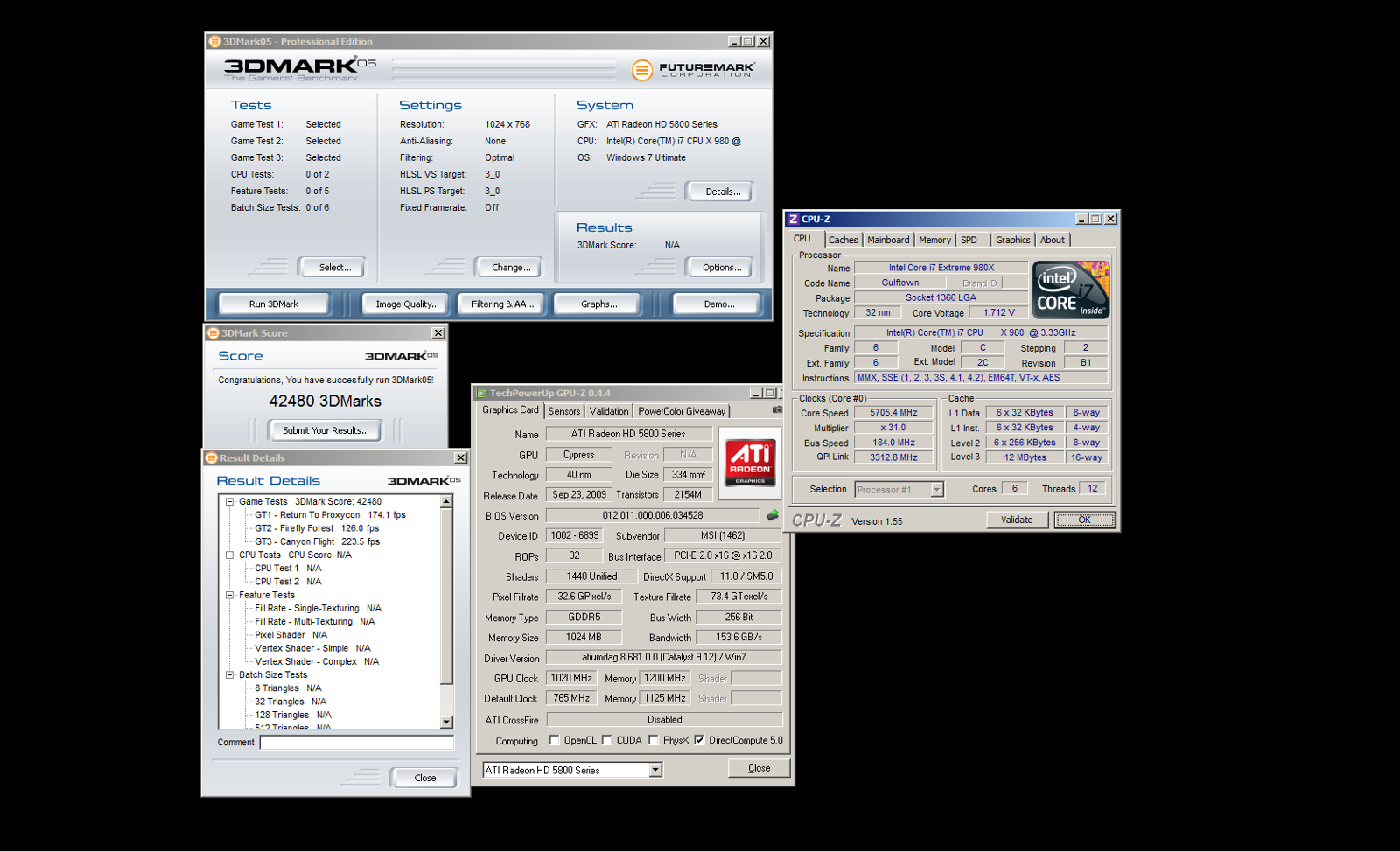The height and width of the screenshot is (852, 1400).
Task: Click the 3DMARK05 logo in Result Details
Action: 423,481
